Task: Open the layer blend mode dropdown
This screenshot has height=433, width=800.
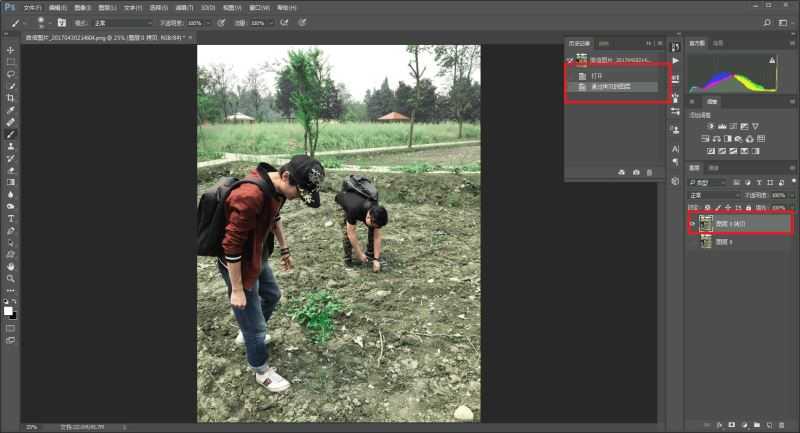Action: 714,195
